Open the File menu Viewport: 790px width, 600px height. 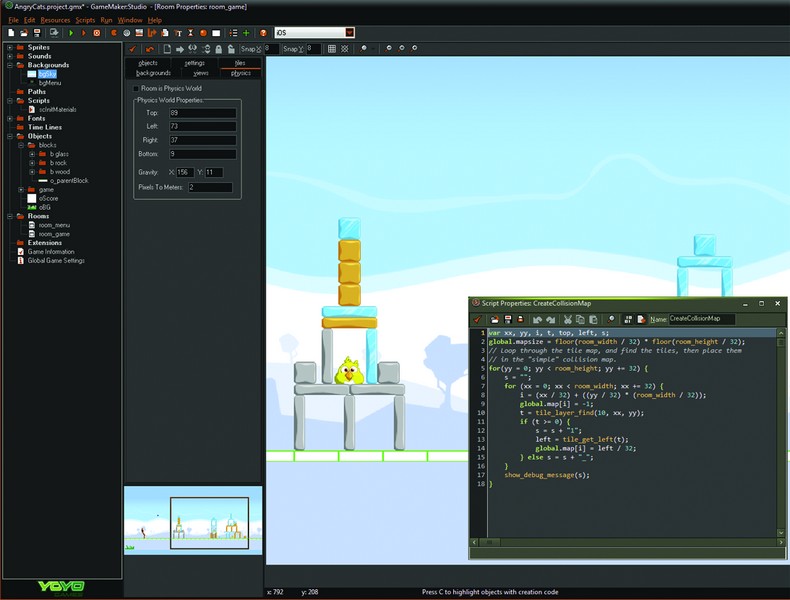click(x=14, y=20)
